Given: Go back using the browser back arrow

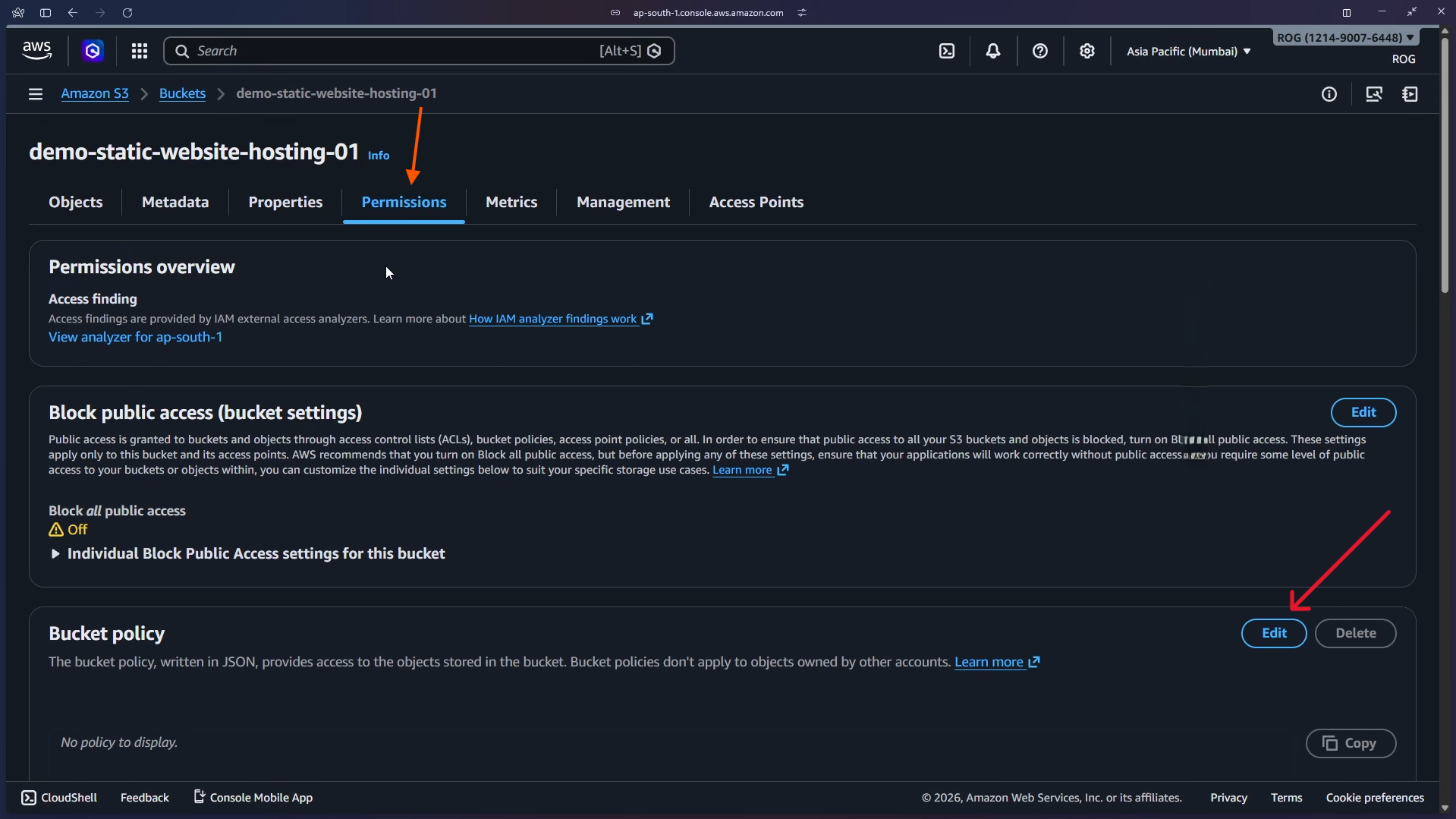Looking at the screenshot, I should [x=72, y=12].
